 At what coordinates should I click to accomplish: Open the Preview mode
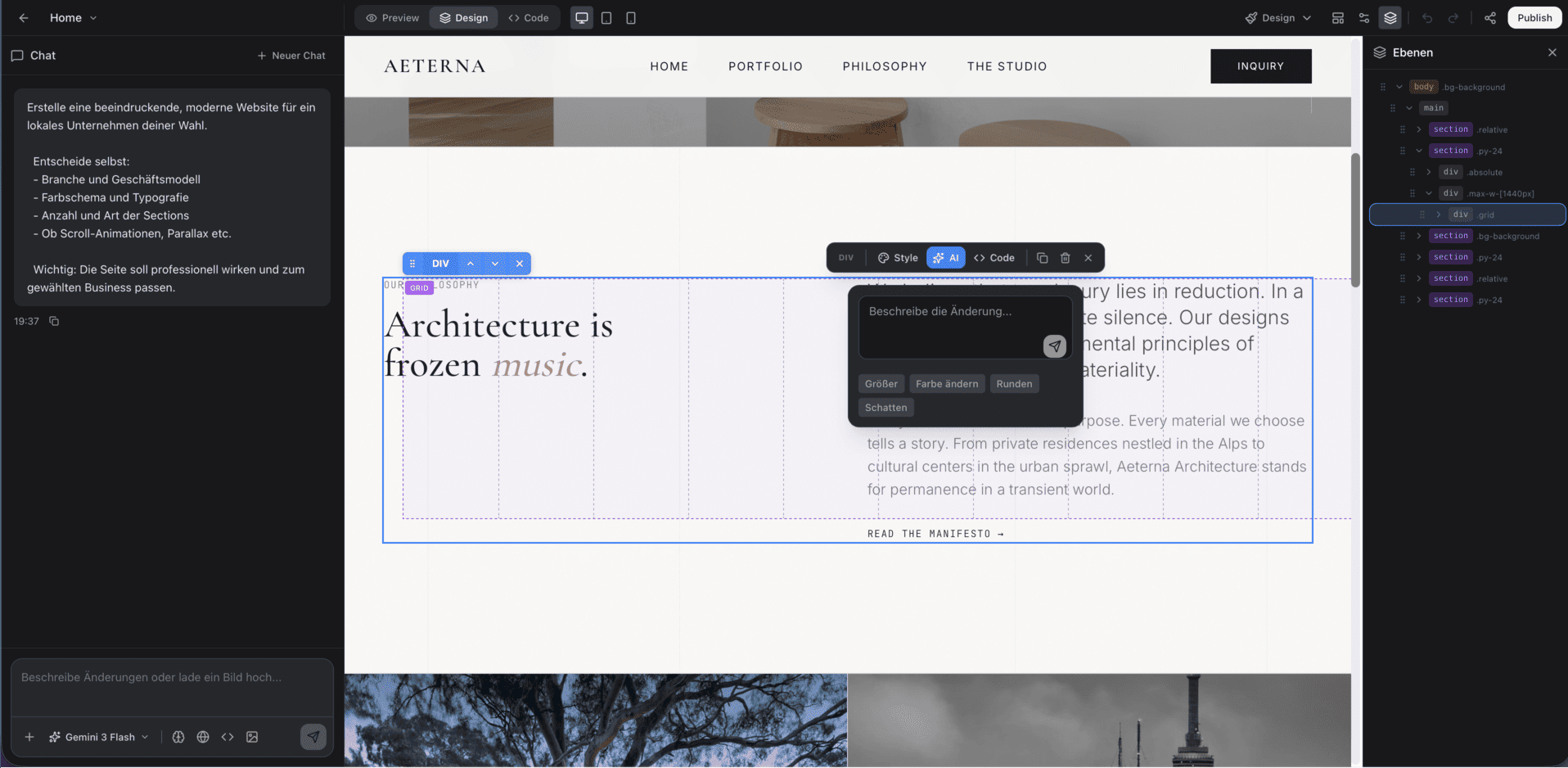(x=392, y=17)
